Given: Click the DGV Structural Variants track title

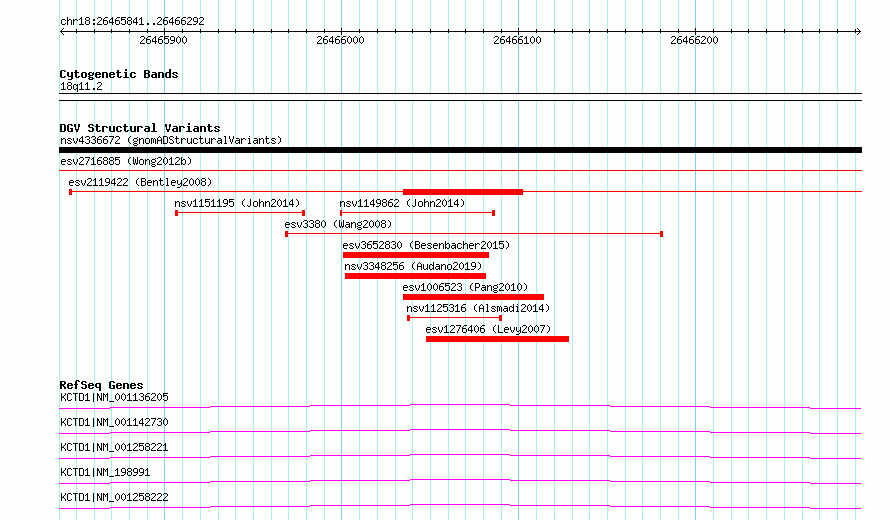Looking at the screenshot, I should (140, 128).
